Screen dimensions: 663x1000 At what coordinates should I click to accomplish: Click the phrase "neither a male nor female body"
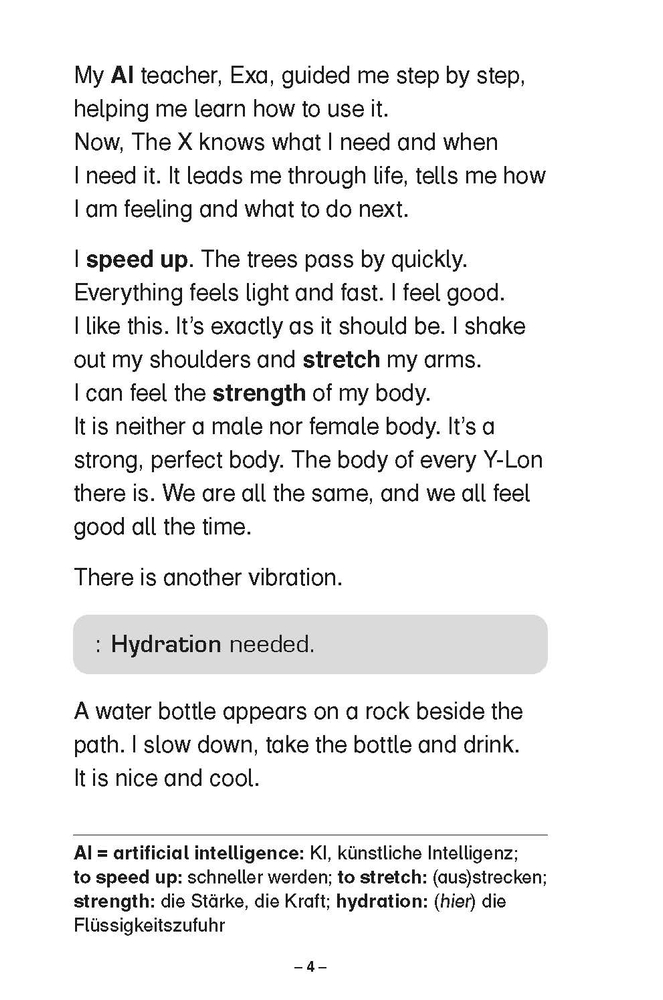click(263, 427)
